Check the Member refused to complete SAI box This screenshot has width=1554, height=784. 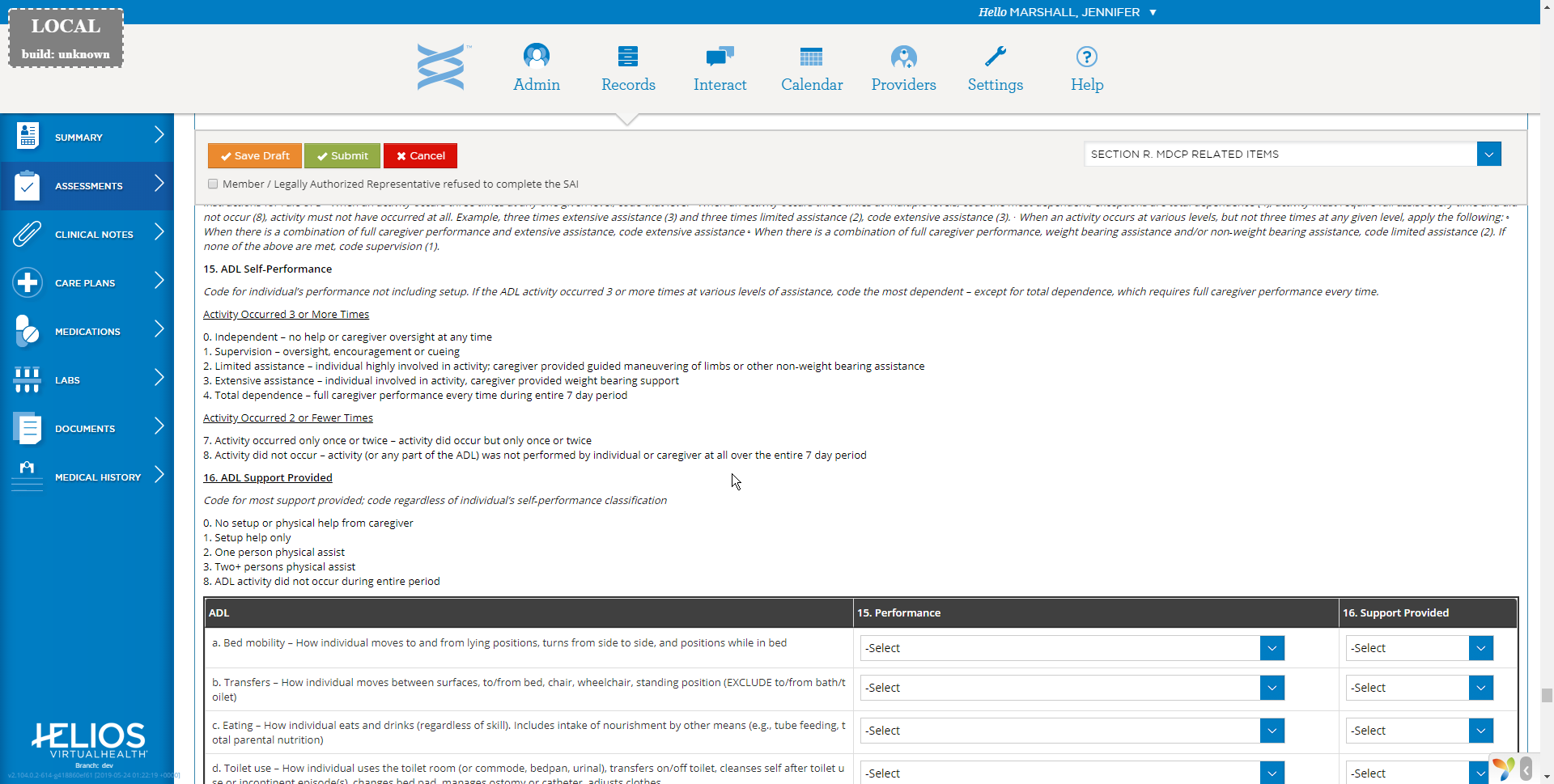click(x=213, y=184)
